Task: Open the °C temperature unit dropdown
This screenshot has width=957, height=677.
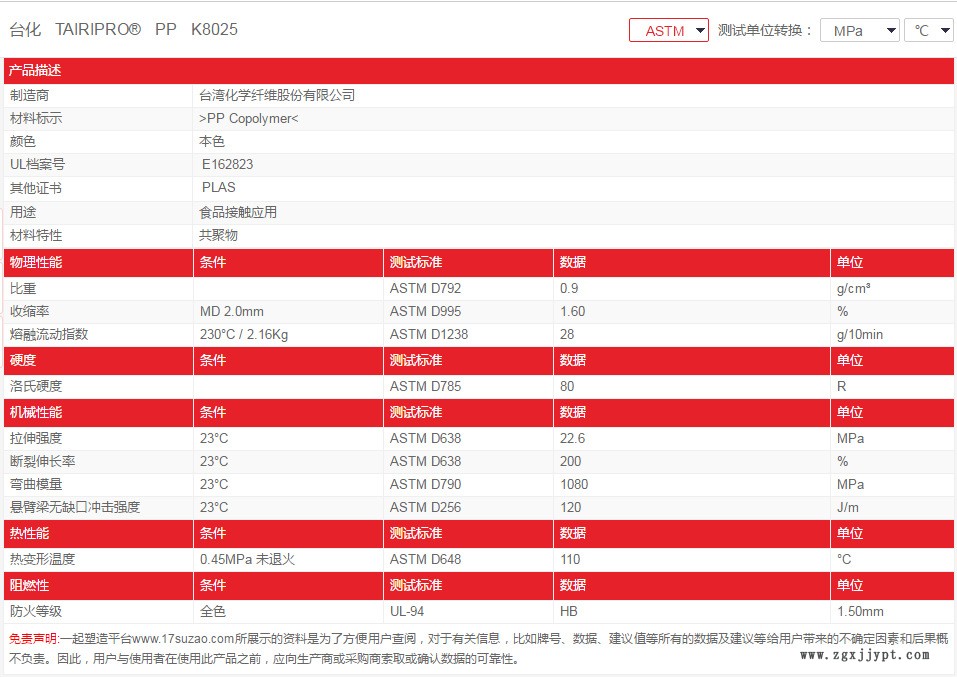Action: click(x=928, y=31)
